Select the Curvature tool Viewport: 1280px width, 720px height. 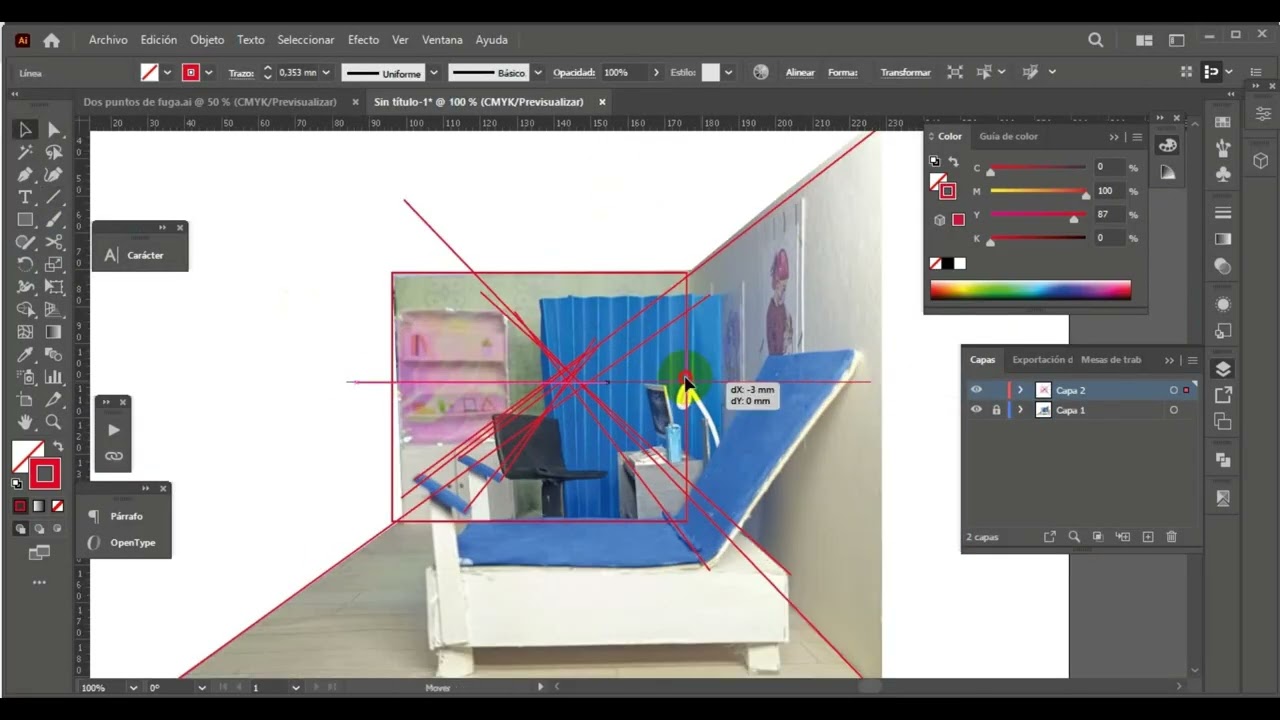[x=54, y=175]
